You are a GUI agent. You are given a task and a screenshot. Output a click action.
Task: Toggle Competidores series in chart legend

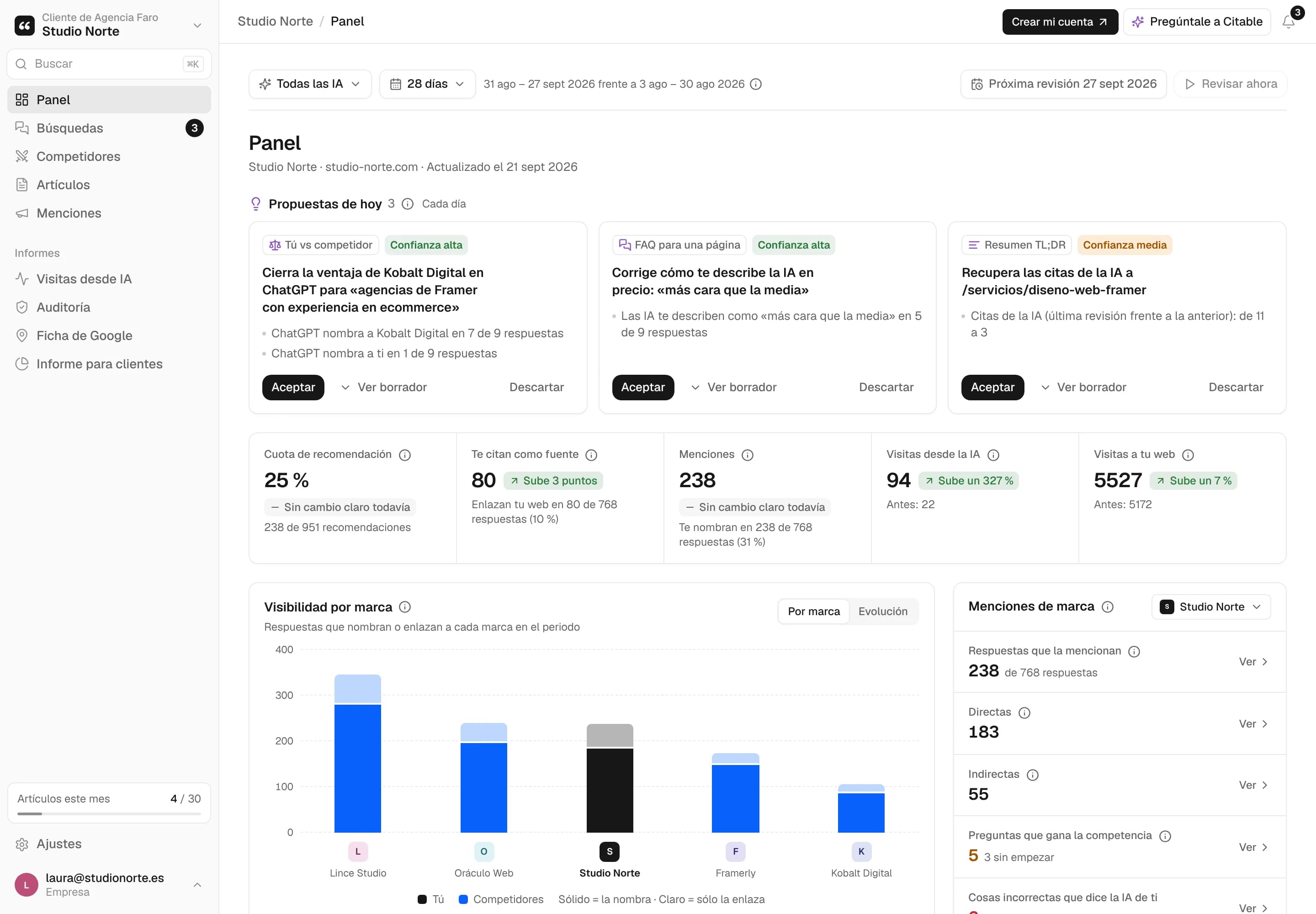[x=501, y=899]
